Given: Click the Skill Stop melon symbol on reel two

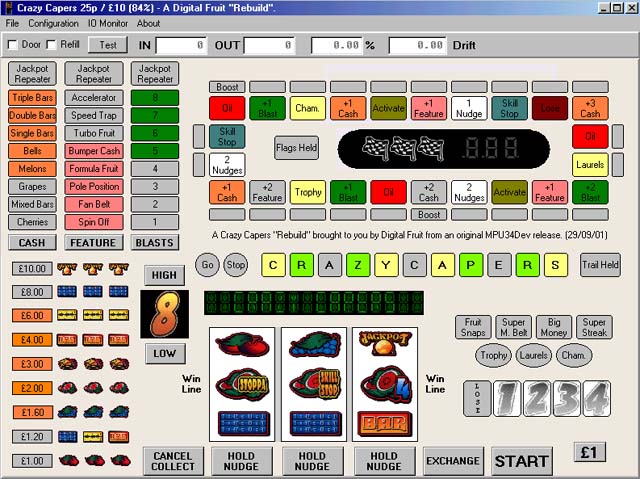Looking at the screenshot, I should pos(315,384).
